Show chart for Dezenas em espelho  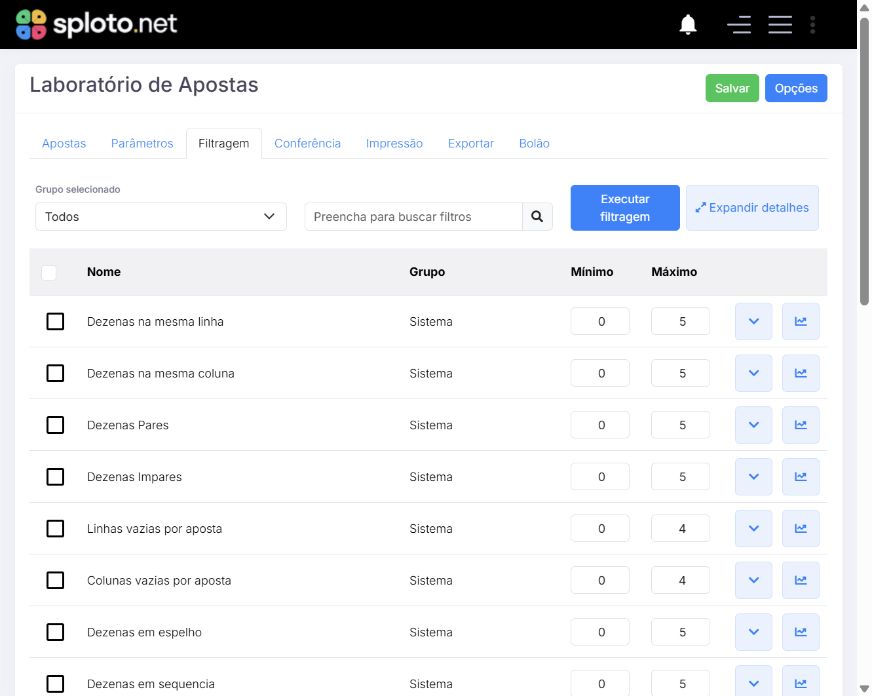click(800, 632)
